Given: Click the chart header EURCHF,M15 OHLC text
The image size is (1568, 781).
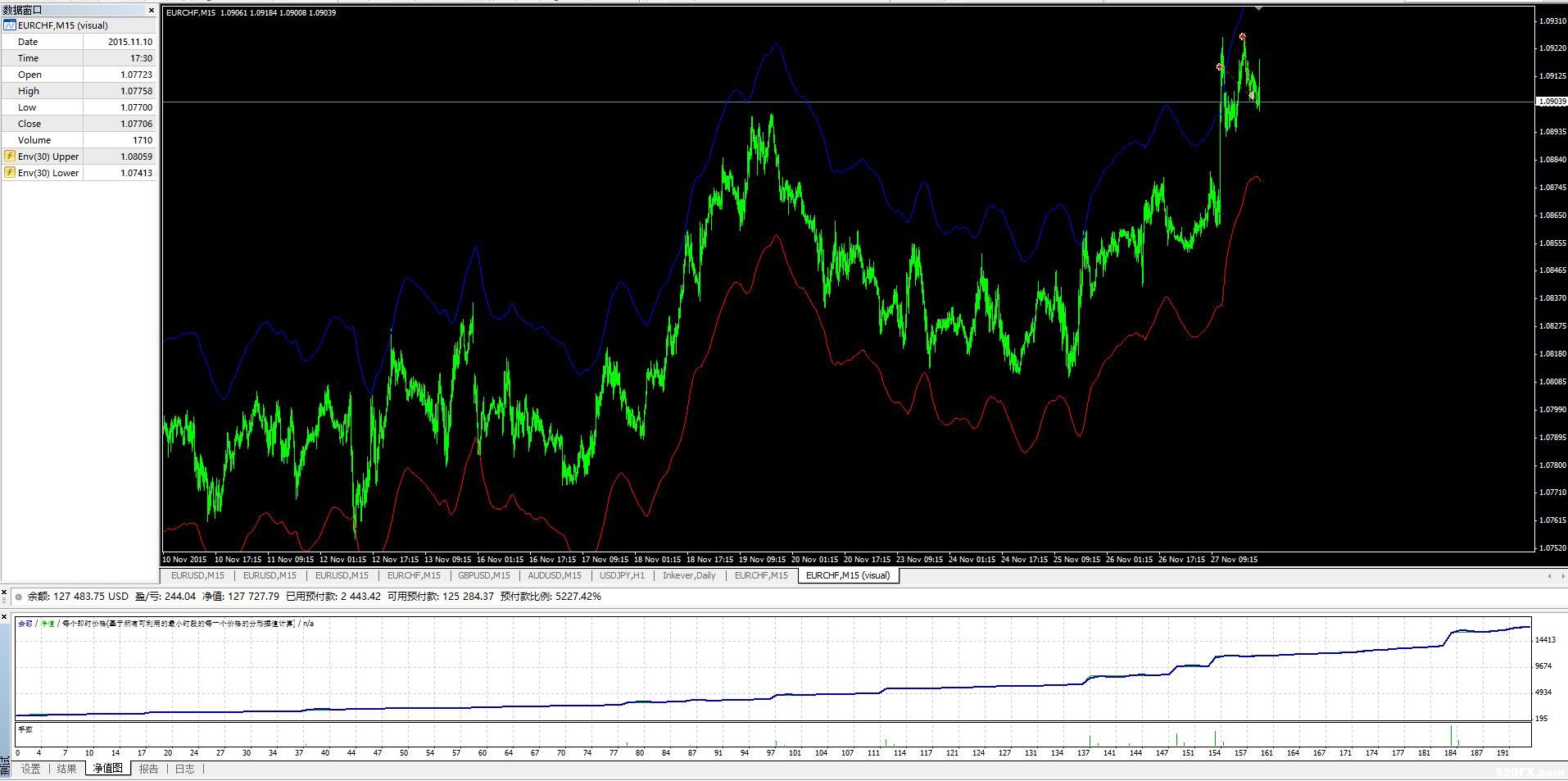Looking at the screenshot, I should [x=251, y=12].
